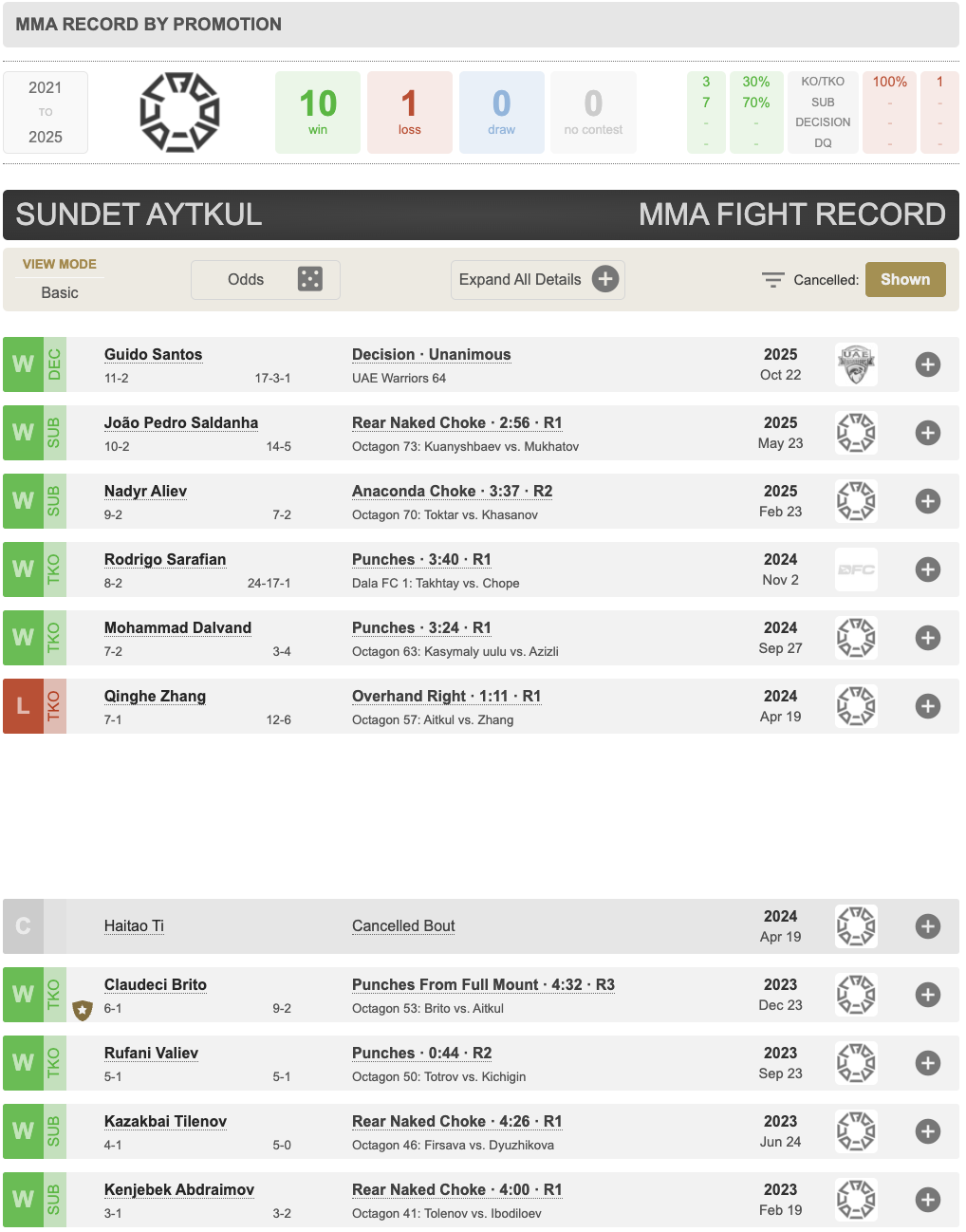This screenshot has height=1232, width=966.
Task: Select the 10 win stat box
Action: tap(318, 112)
